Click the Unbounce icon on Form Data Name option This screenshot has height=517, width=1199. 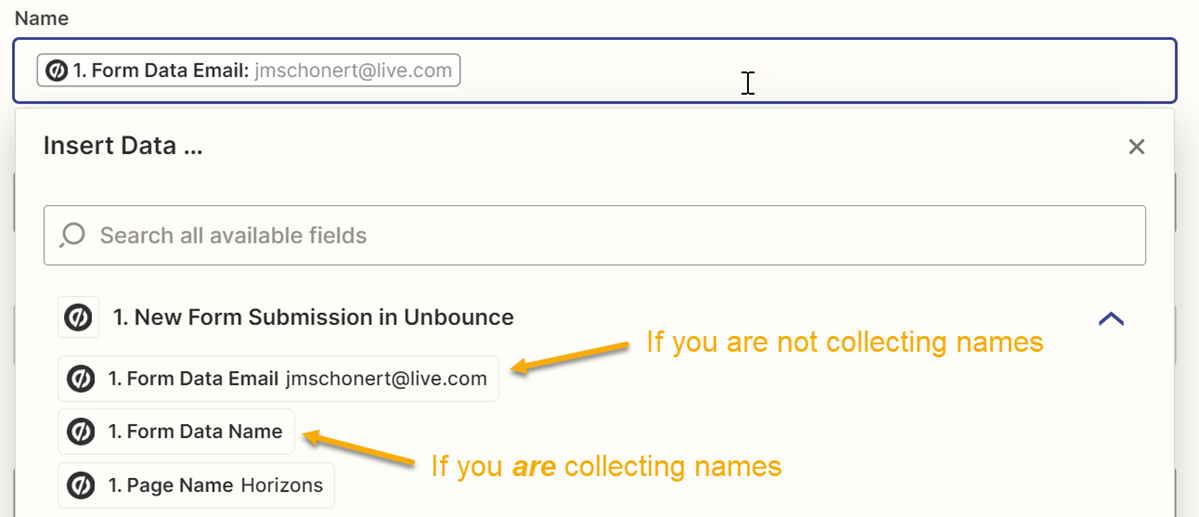tap(81, 432)
